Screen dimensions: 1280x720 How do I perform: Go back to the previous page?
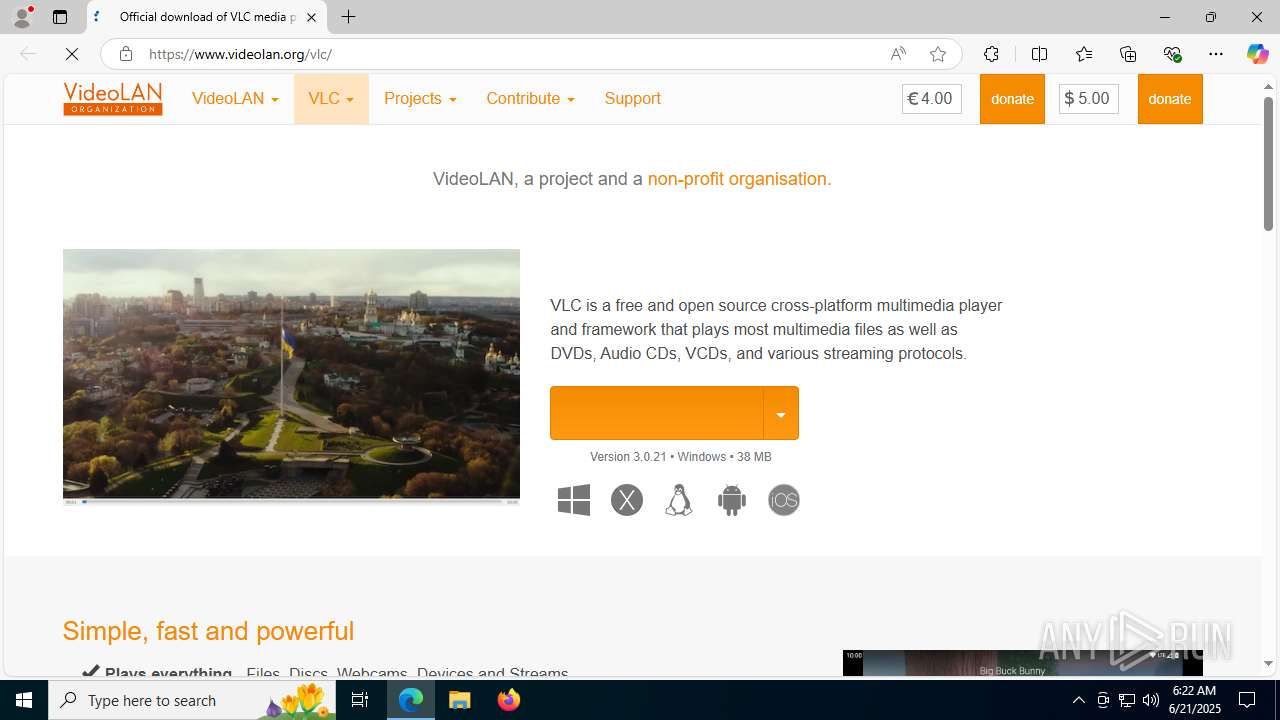pos(28,54)
